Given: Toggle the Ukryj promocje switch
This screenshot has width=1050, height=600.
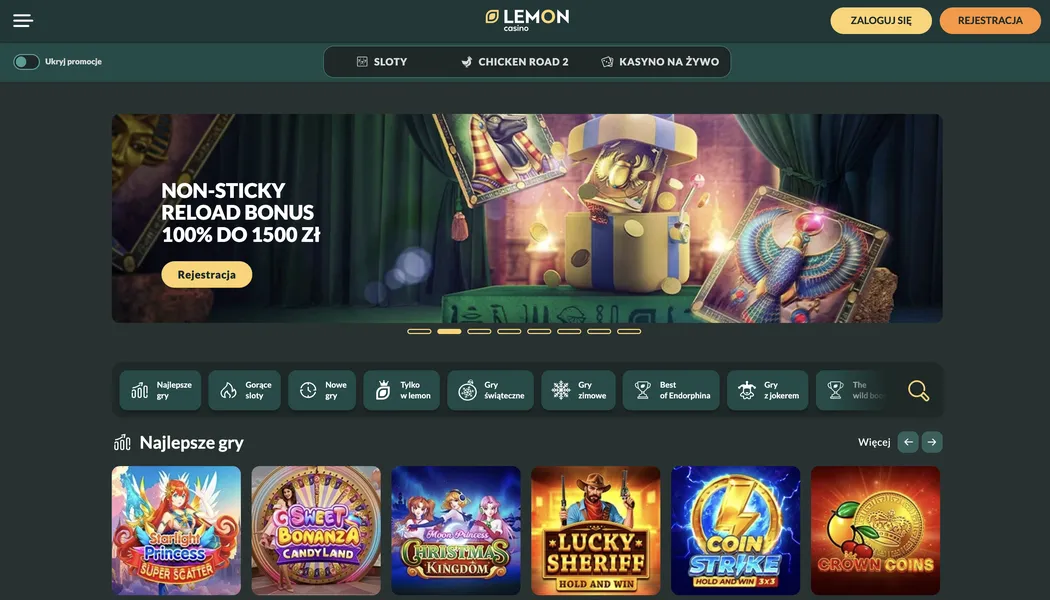Looking at the screenshot, I should click(26, 62).
